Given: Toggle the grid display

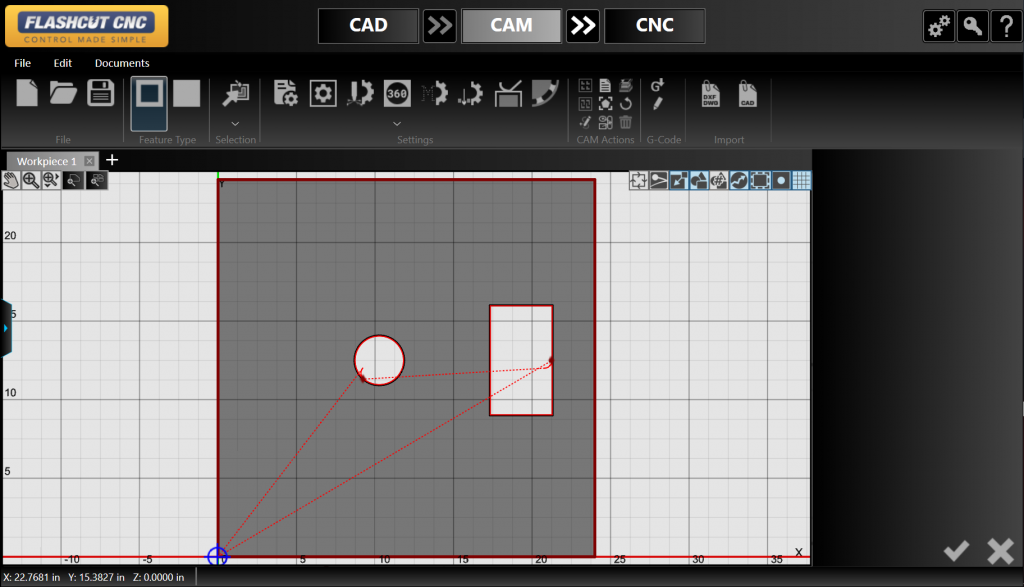Looking at the screenshot, I should (x=801, y=180).
